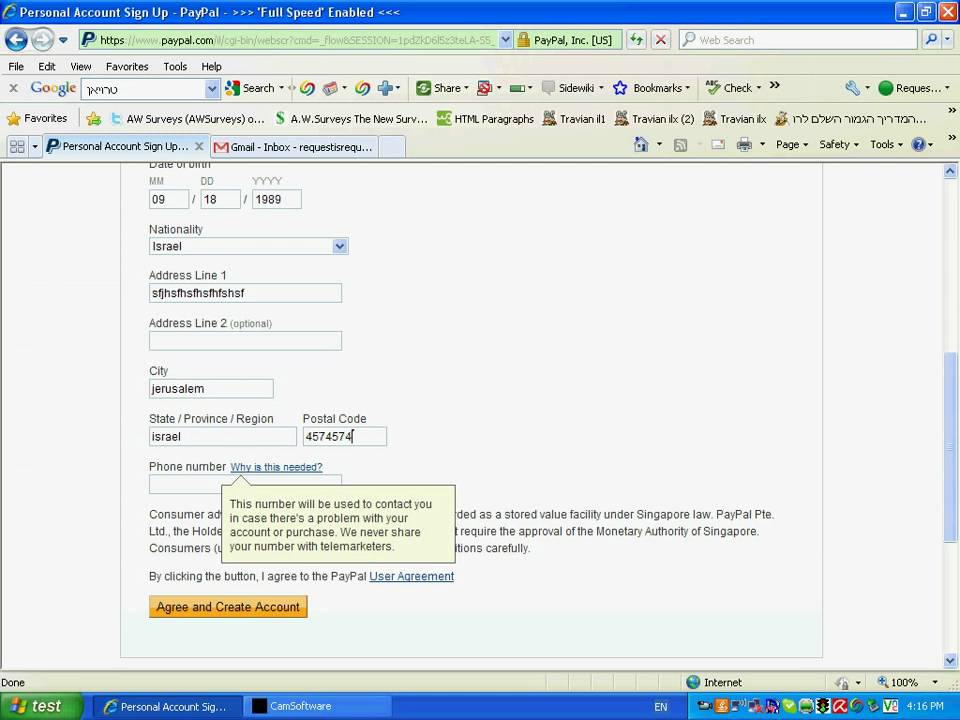The width and height of the screenshot is (960, 720).
Task: Click the Web Search magnifier button
Action: [x=931, y=40]
